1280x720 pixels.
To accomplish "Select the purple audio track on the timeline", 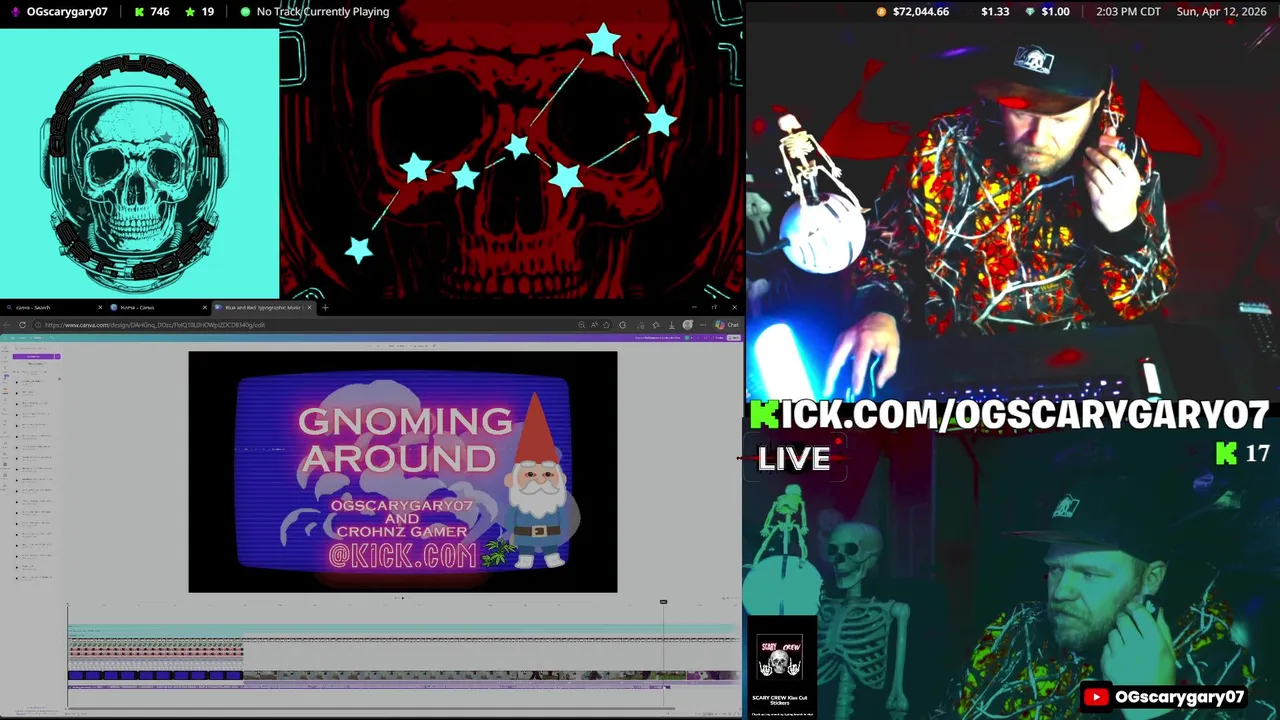I will pyautogui.click(x=370, y=686).
